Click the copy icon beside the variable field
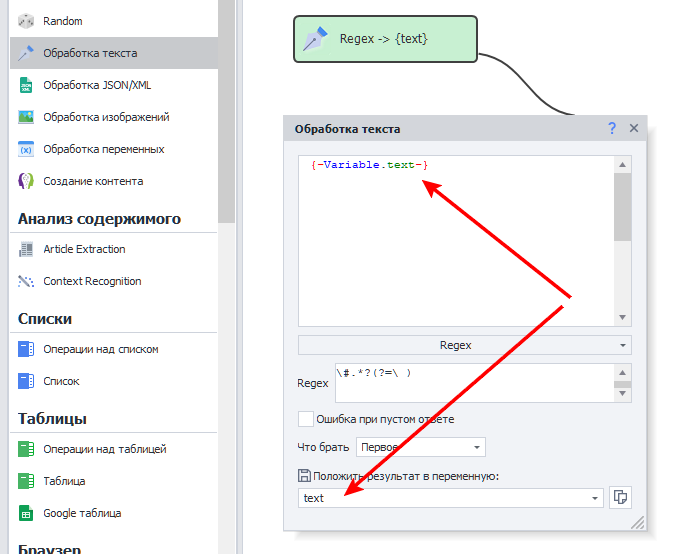675x554 pixels. point(620,498)
